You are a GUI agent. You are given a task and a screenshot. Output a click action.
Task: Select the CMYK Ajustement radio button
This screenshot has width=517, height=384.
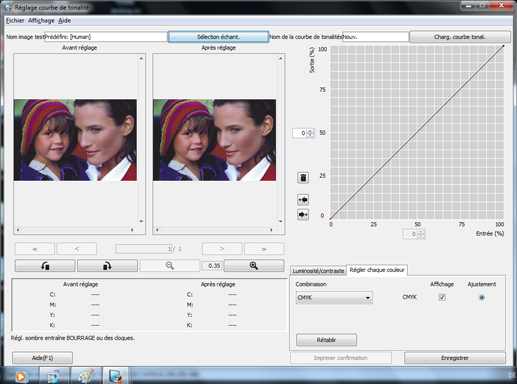pyautogui.click(x=481, y=297)
